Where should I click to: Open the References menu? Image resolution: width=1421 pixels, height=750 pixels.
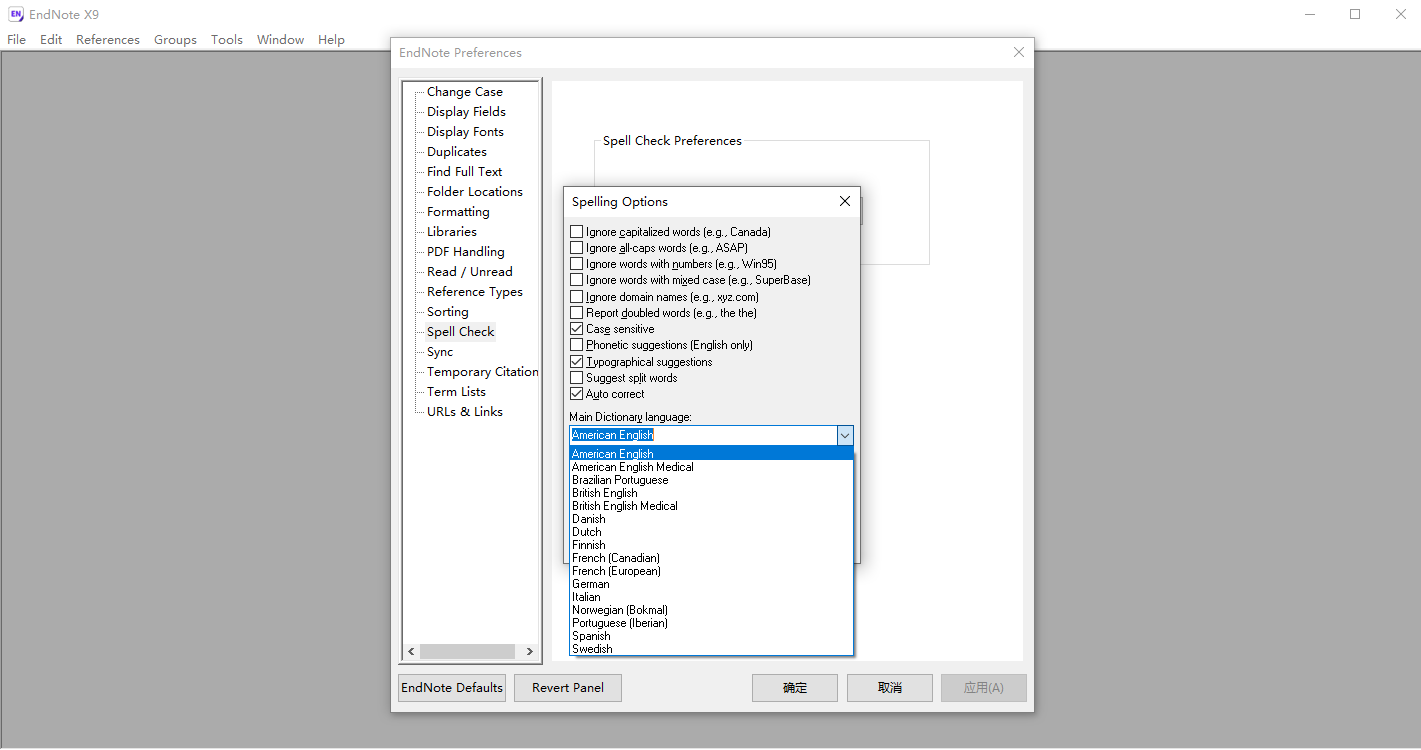click(x=108, y=40)
